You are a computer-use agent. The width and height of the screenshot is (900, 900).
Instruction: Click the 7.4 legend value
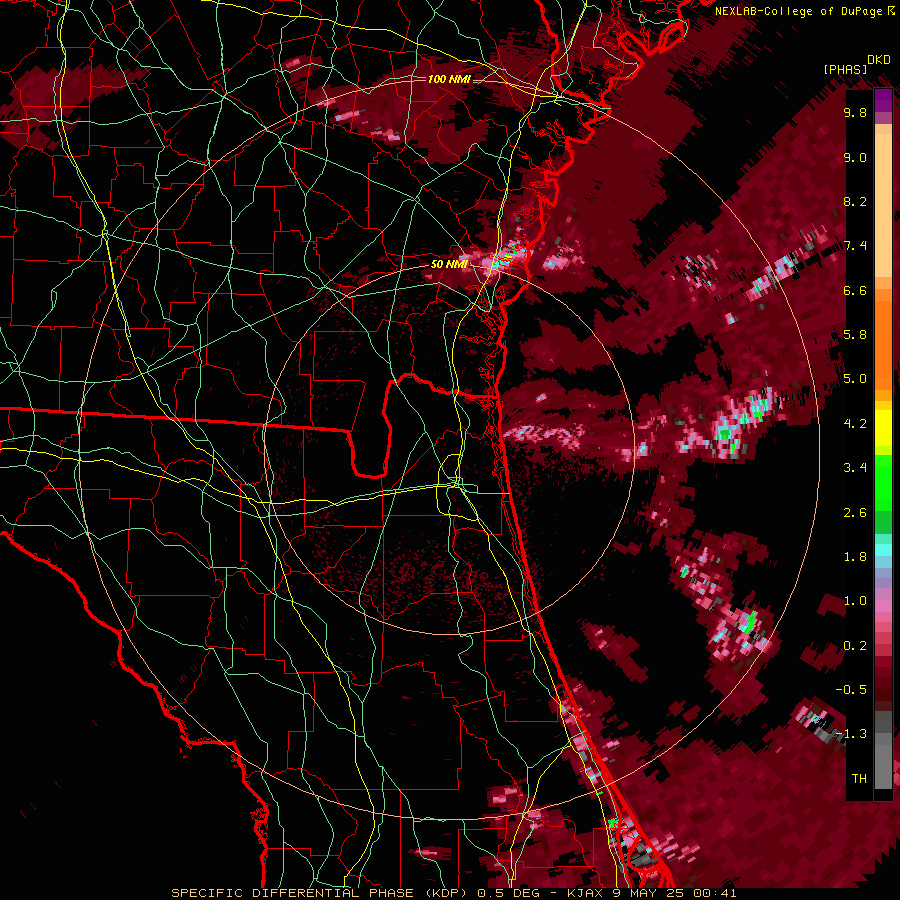click(855, 246)
